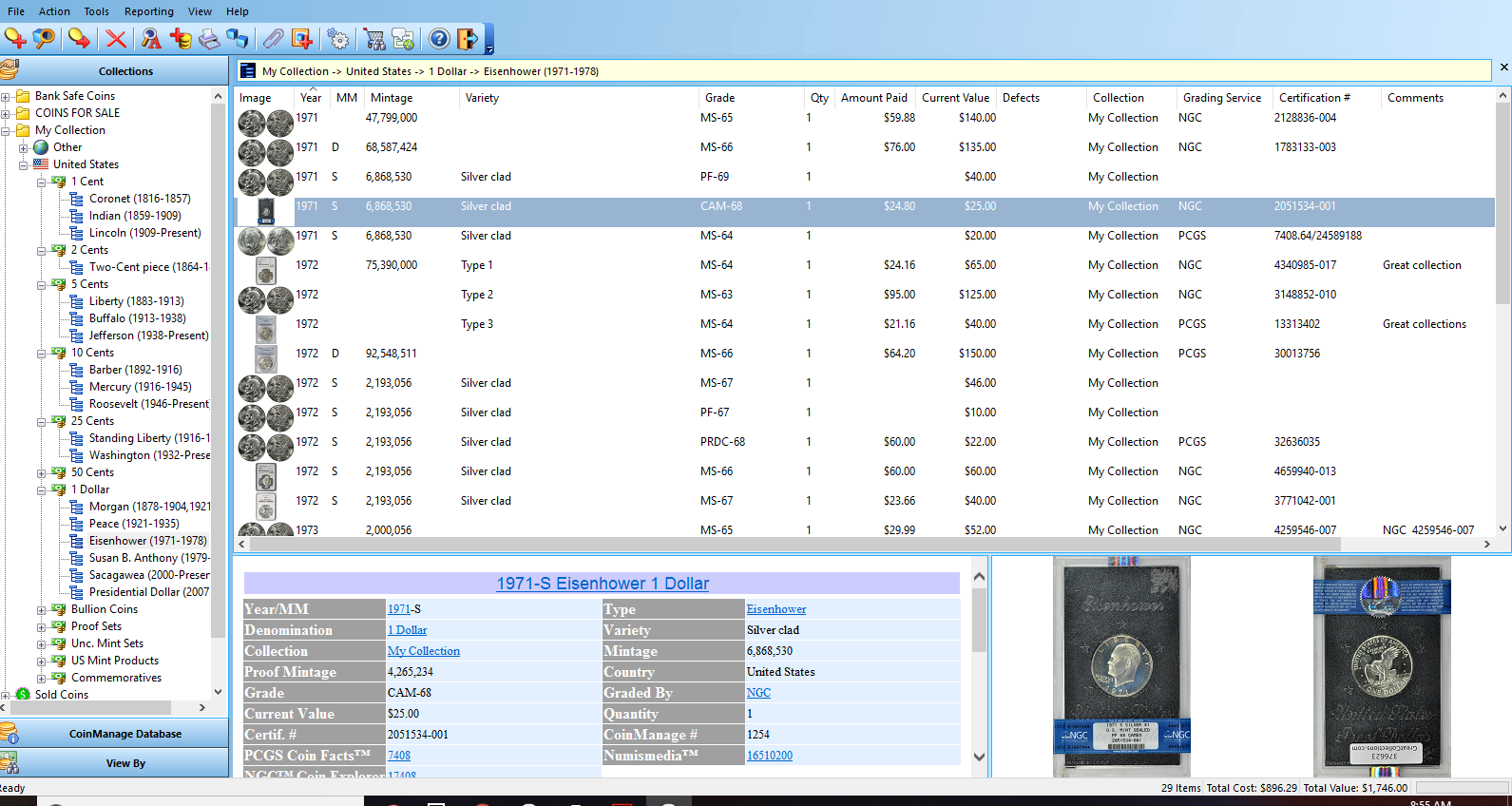1512x806 pixels.
Task: Click the Add Coin toolbar icon
Action: 15,39
